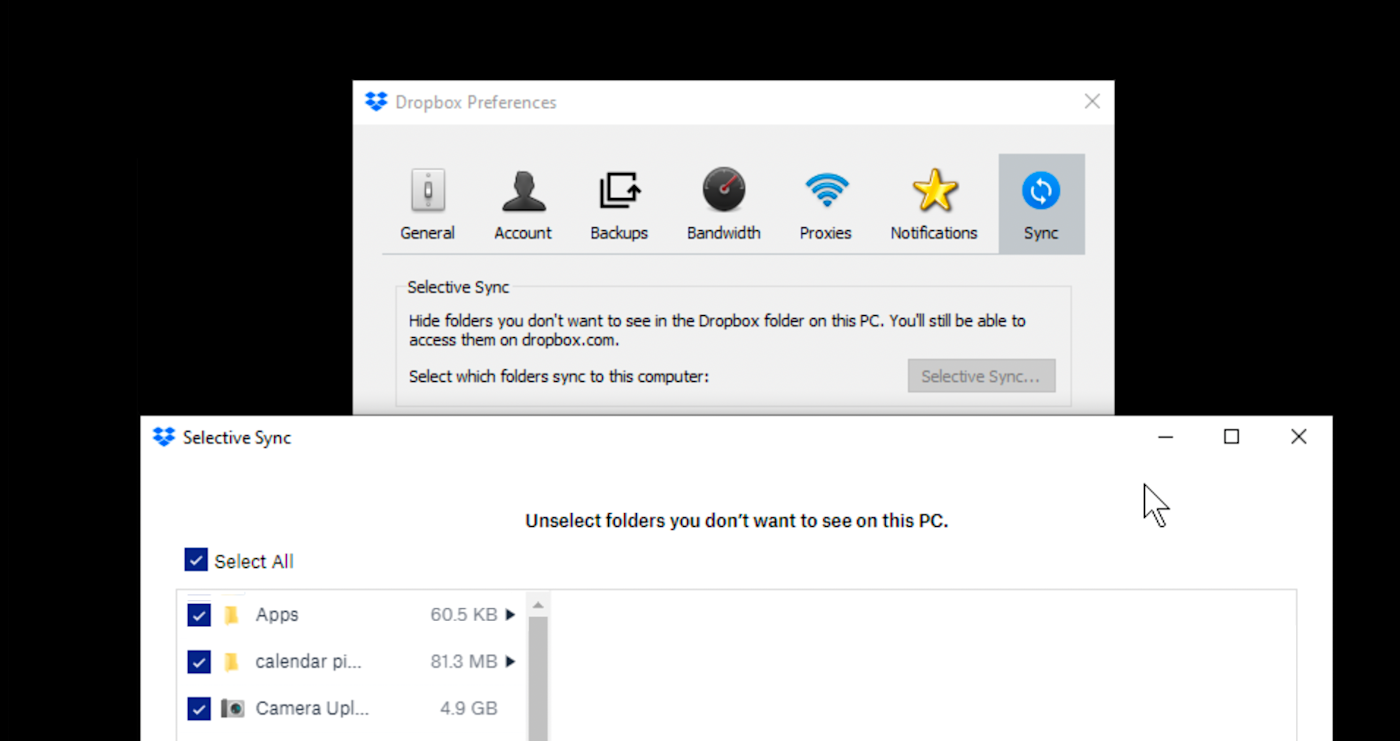Open the Backups tab
The width and height of the screenshot is (1400, 741).
[x=619, y=204]
